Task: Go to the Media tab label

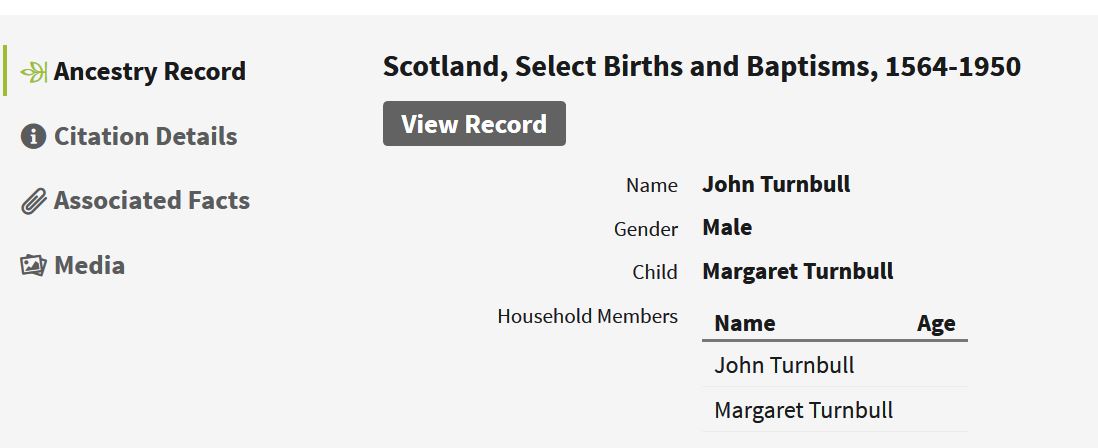Action: (89, 266)
